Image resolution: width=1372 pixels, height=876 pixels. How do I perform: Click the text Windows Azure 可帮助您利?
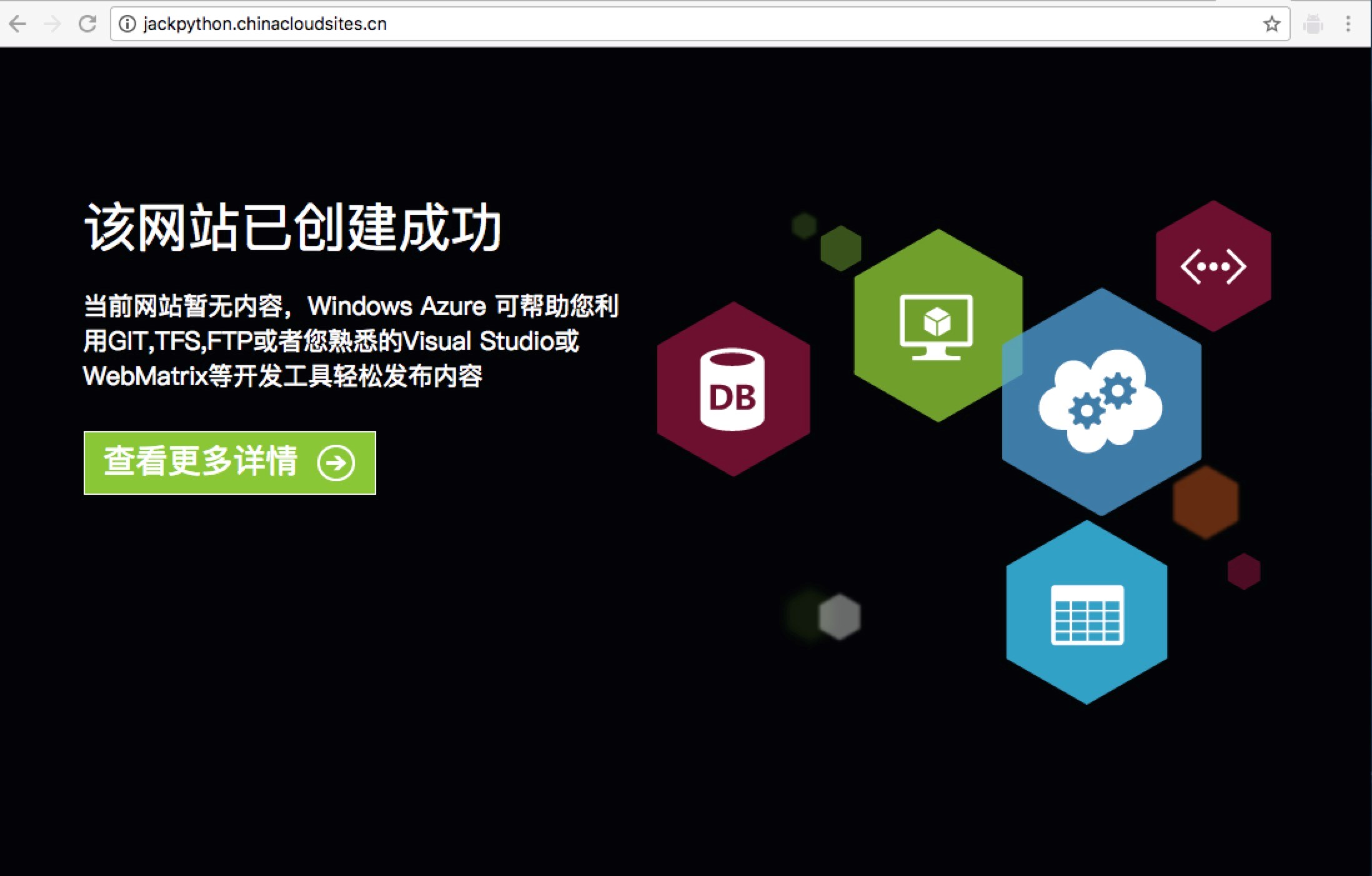click(x=463, y=306)
